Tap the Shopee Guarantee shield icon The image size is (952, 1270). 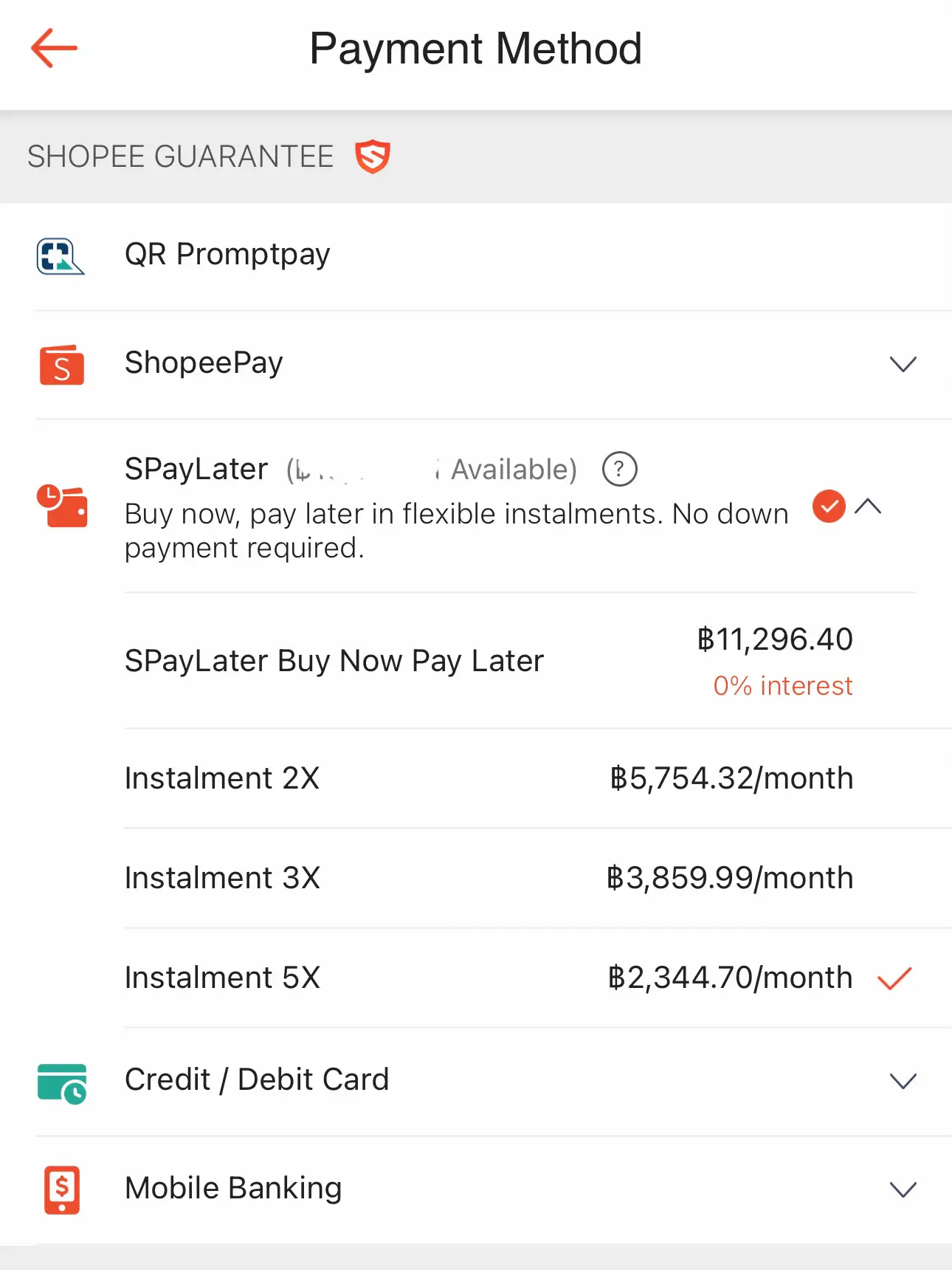(x=373, y=157)
